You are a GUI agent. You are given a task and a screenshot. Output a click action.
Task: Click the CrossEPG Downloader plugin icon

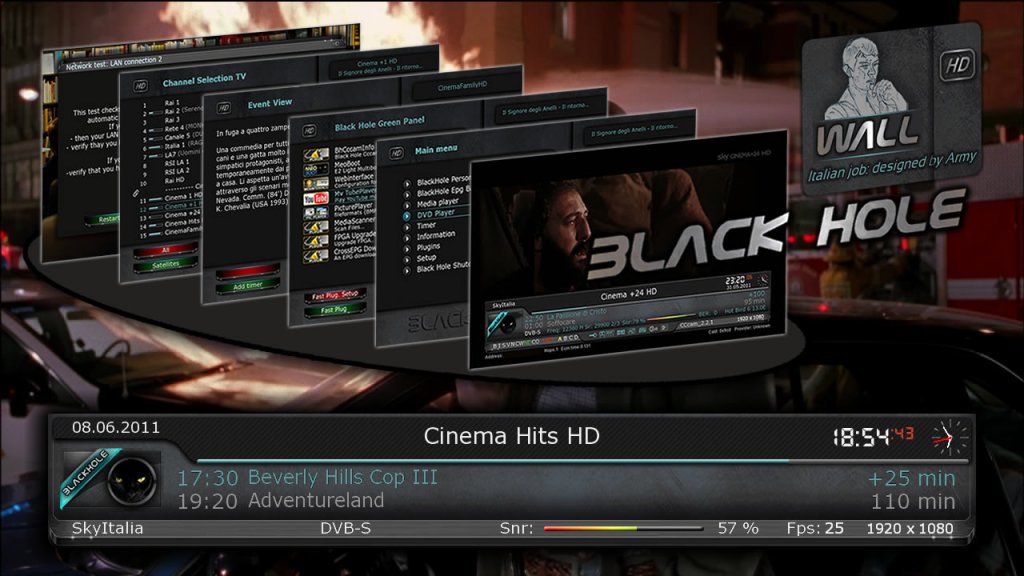315,255
